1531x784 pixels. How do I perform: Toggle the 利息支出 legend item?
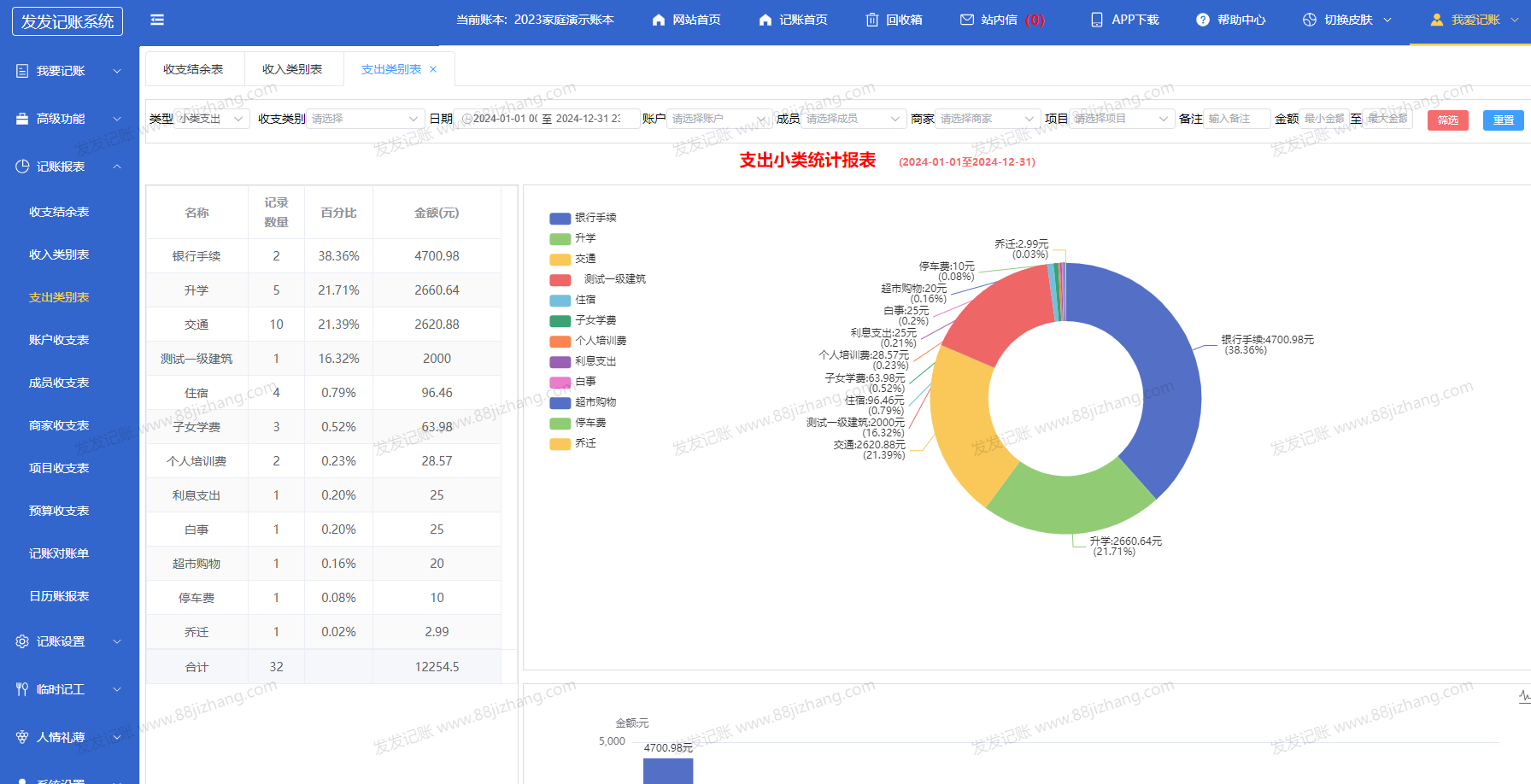pos(583,361)
